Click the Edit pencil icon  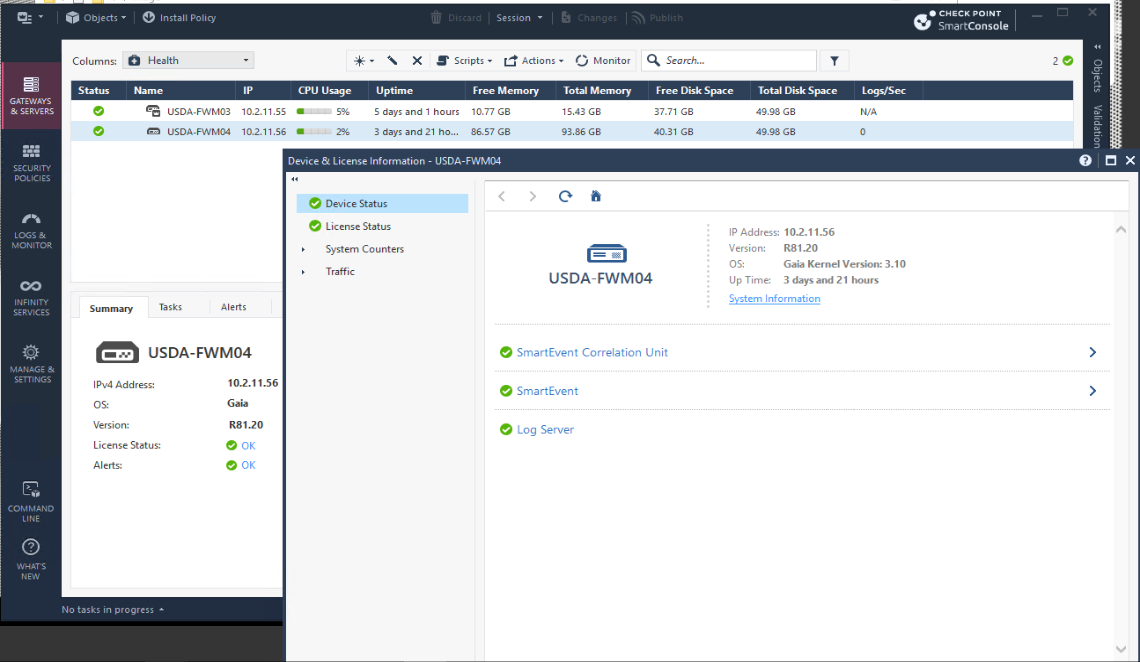[x=392, y=60]
